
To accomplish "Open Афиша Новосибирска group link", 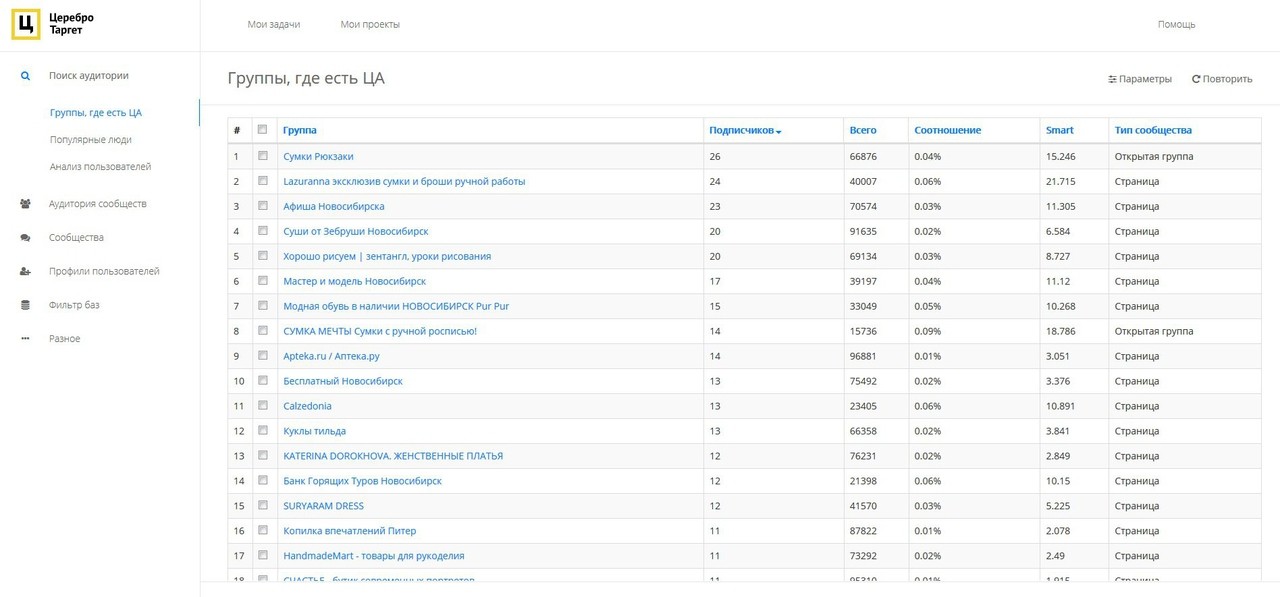I will point(334,207).
